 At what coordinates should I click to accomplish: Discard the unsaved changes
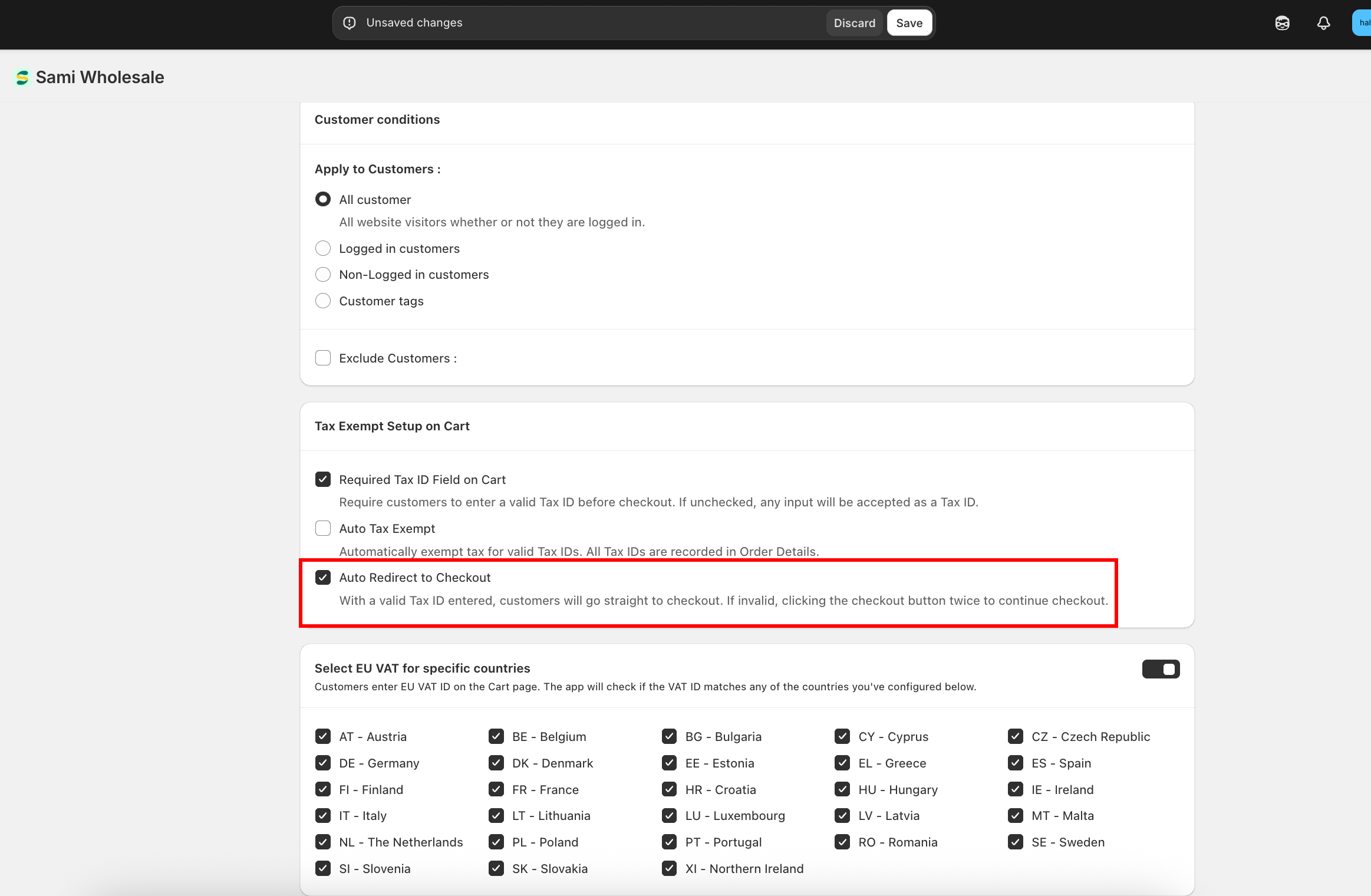click(854, 23)
